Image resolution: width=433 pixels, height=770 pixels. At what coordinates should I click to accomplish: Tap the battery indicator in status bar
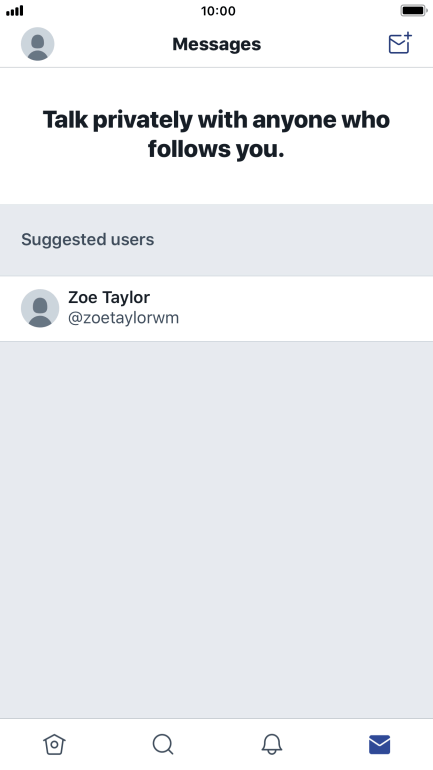click(x=414, y=10)
